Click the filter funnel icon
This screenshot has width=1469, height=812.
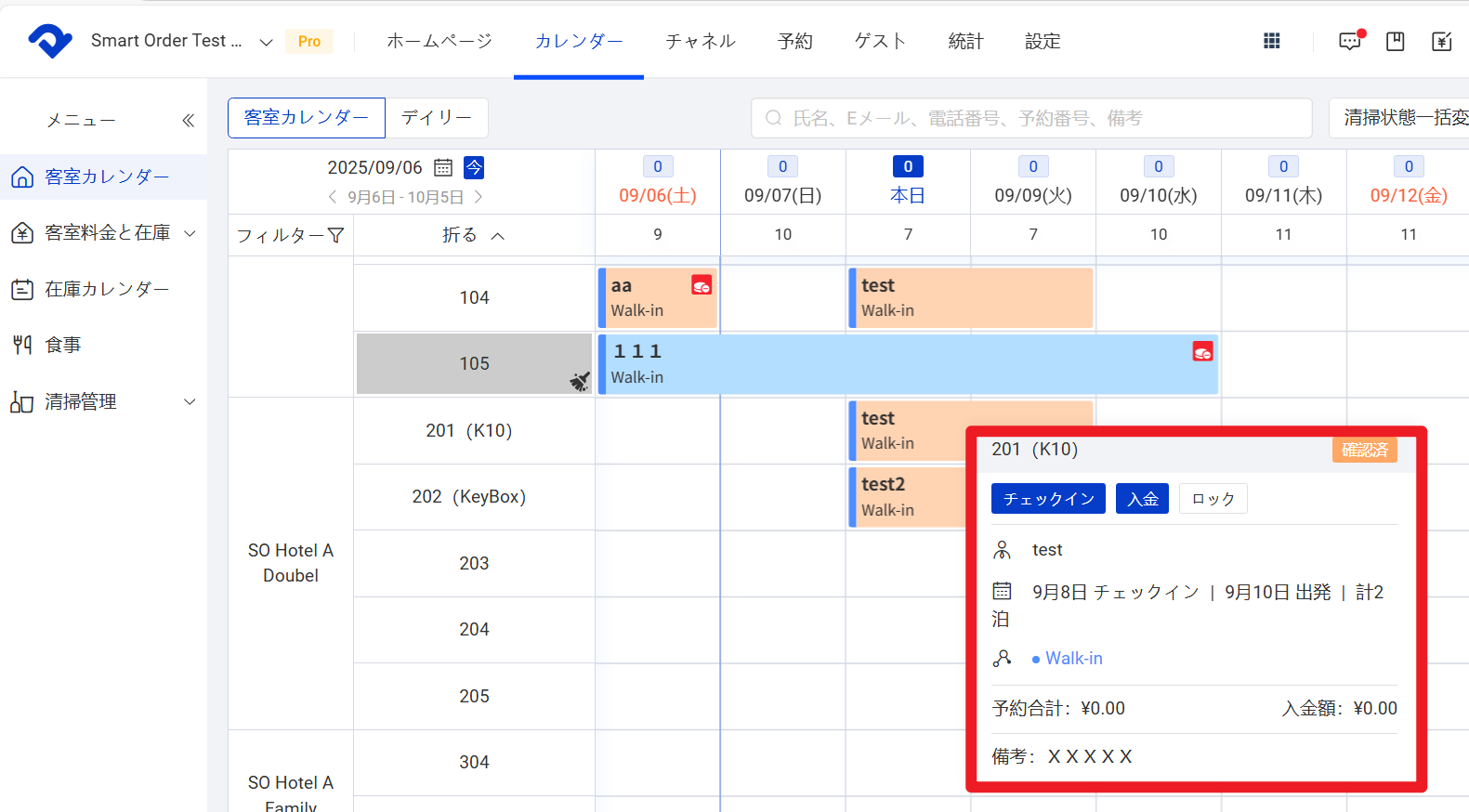335,235
